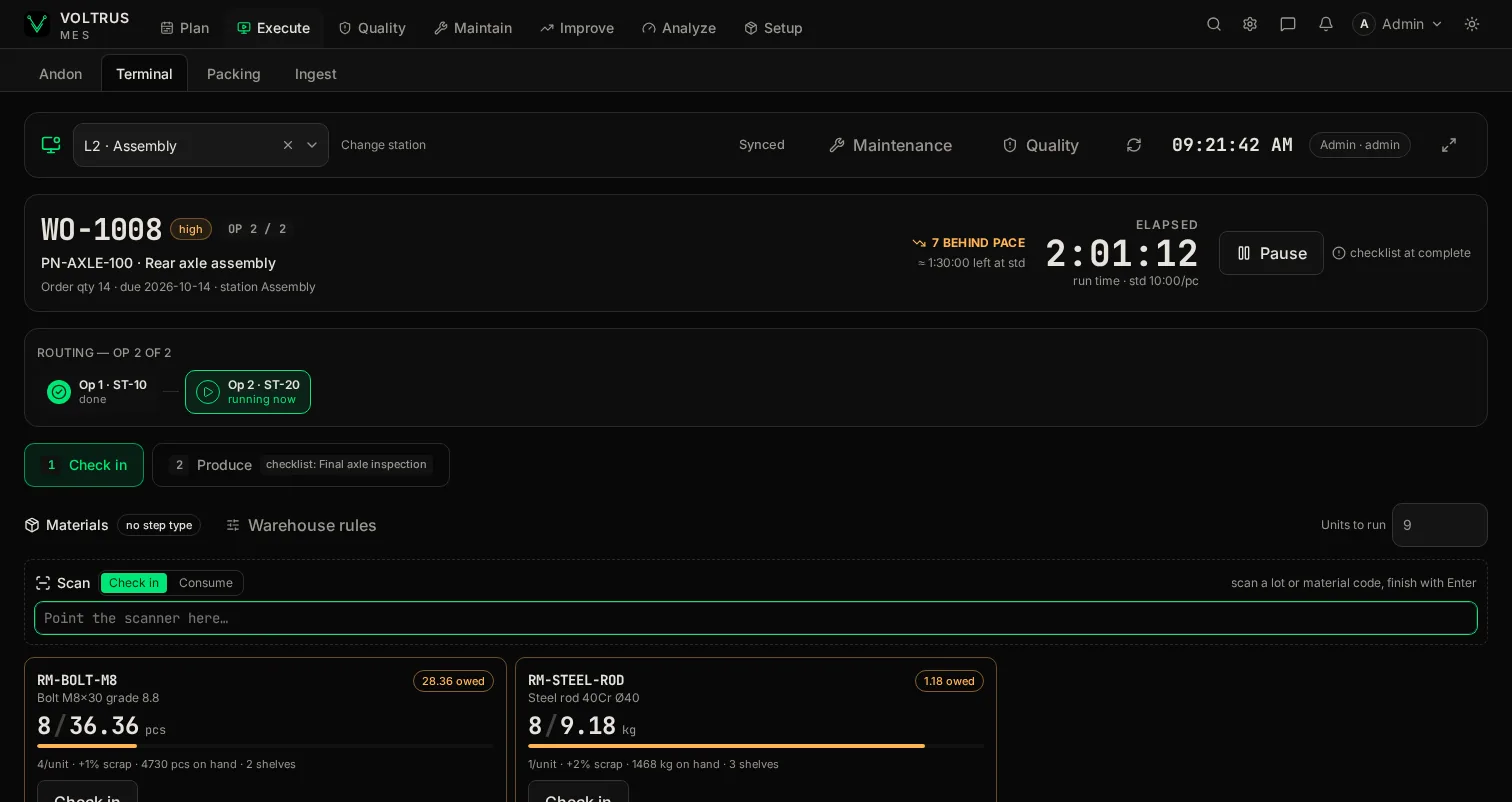The height and width of the screenshot is (802, 1512).
Task: Toggle the light/dark theme icon
Action: (x=1472, y=24)
